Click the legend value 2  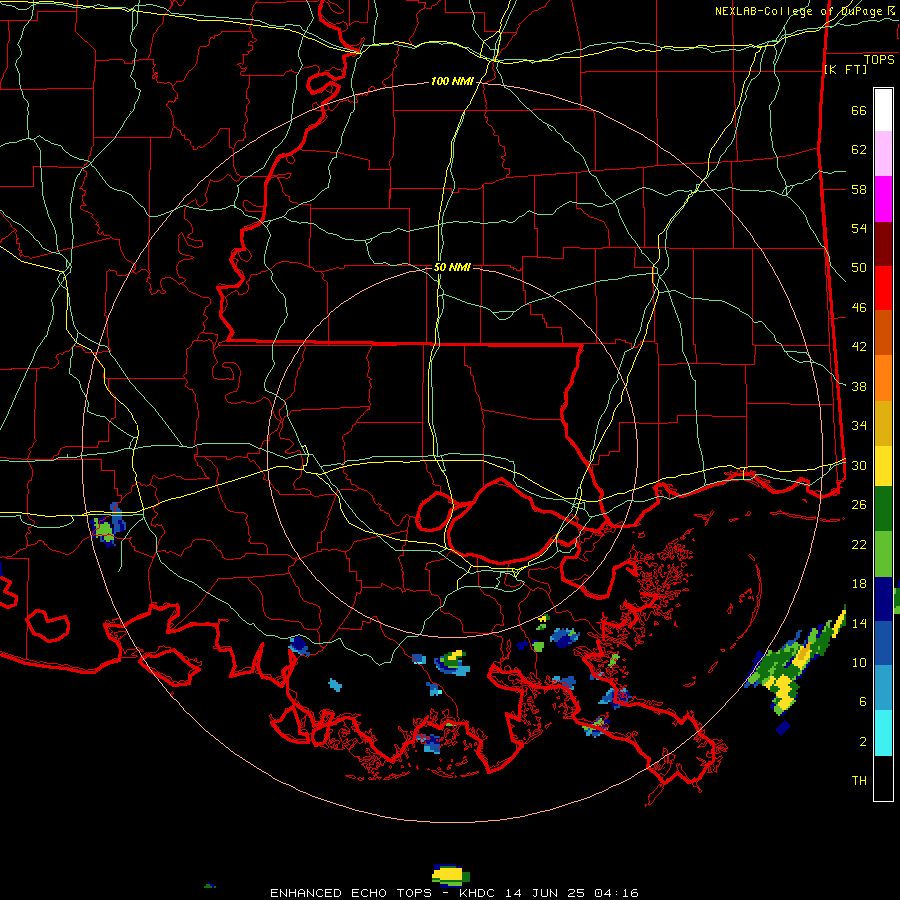[862, 742]
